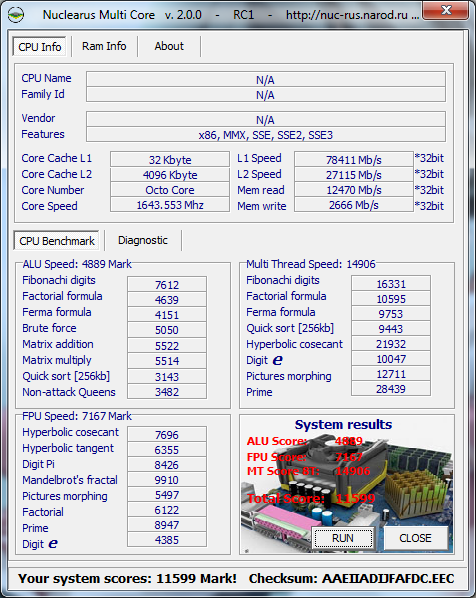Image resolution: width=476 pixels, height=598 pixels.
Task: Click Brute force score 5050
Action: pyautogui.click(x=167, y=330)
